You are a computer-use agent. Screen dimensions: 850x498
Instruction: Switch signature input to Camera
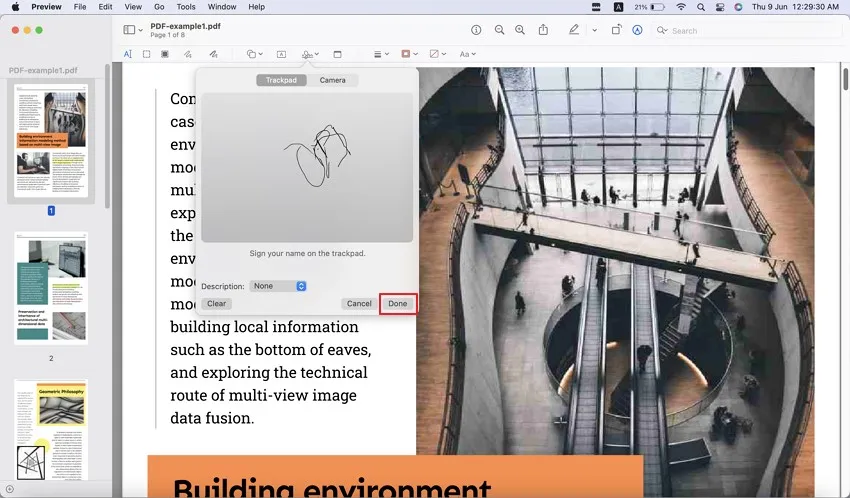click(x=333, y=80)
